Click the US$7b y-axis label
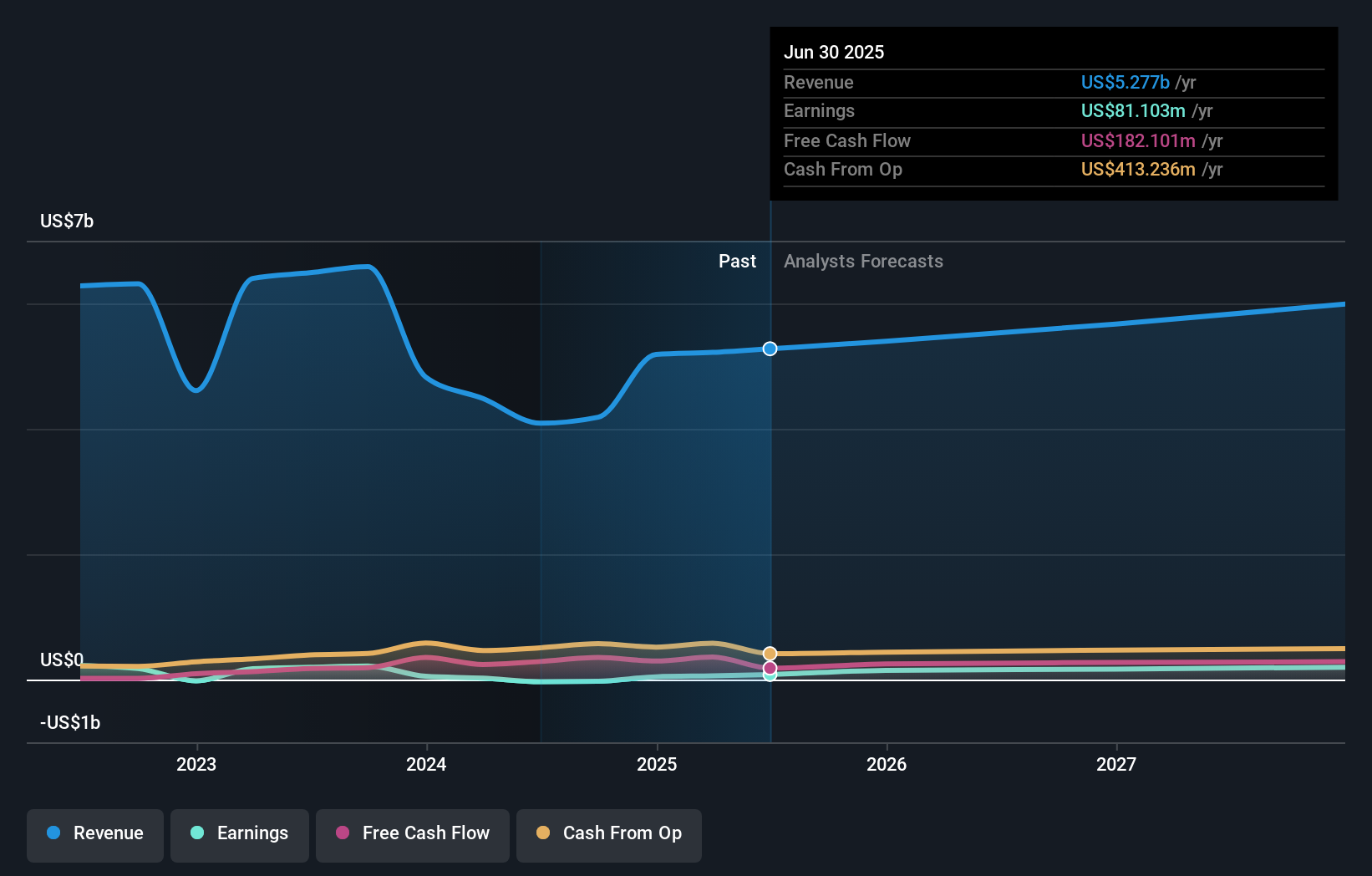Viewport: 1372px width, 876px height. click(67, 221)
